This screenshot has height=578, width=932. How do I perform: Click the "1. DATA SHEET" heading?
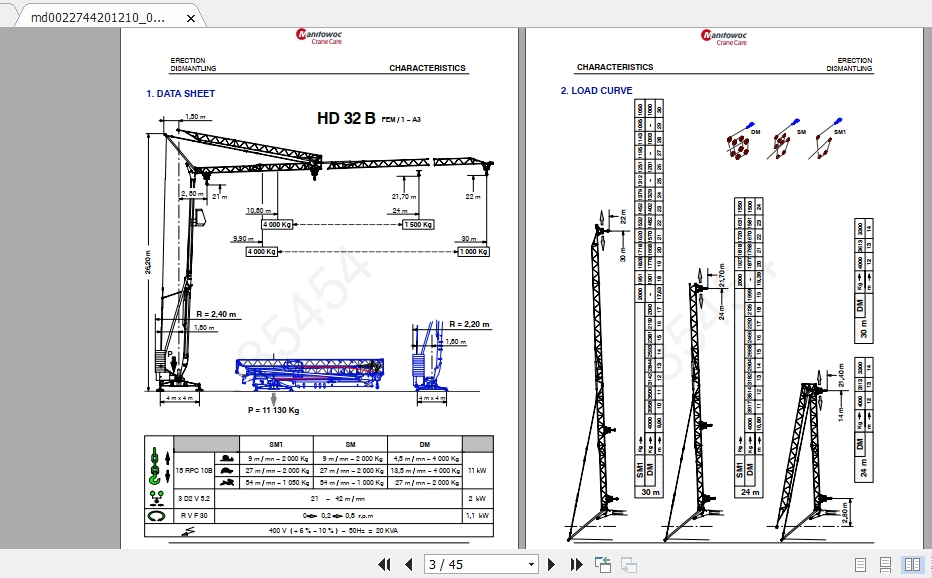click(181, 93)
